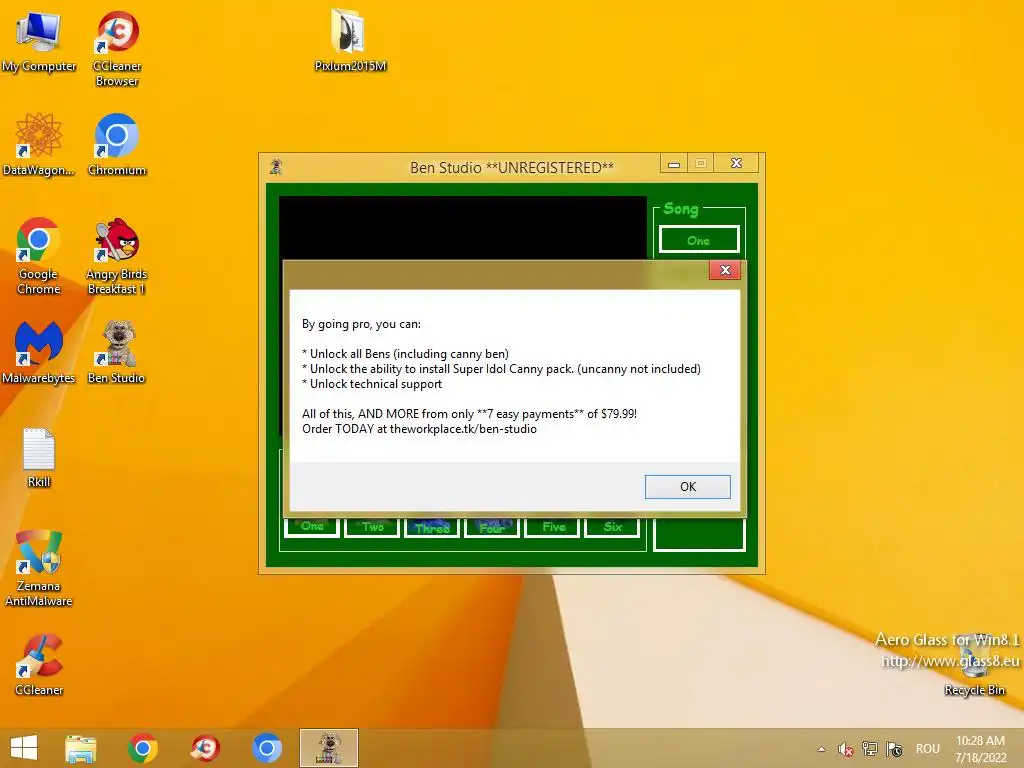Open the Rkill file on desktop
Viewport: 1024px width, 768px height.
39,458
